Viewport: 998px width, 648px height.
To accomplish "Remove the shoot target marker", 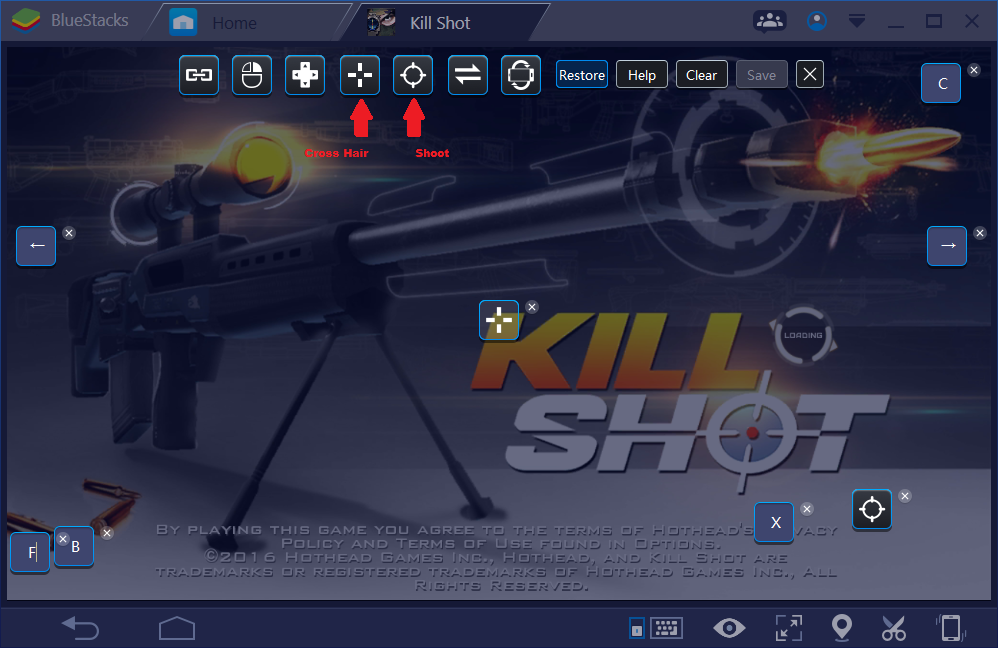I will (x=905, y=496).
